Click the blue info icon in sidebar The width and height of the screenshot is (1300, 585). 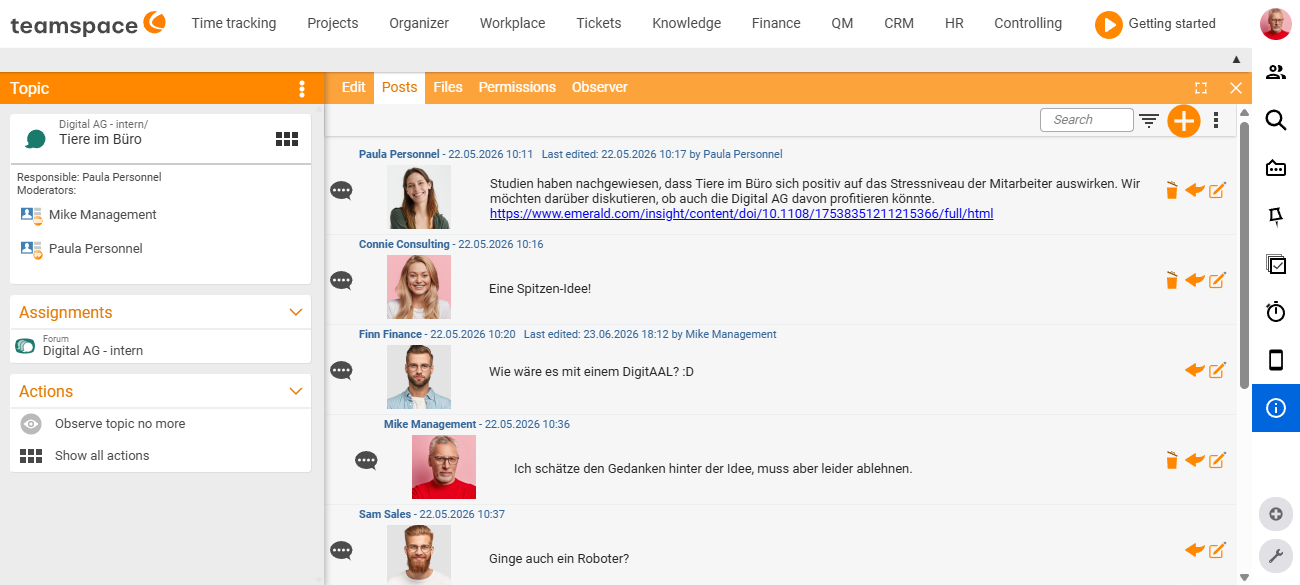[1276, 408]
